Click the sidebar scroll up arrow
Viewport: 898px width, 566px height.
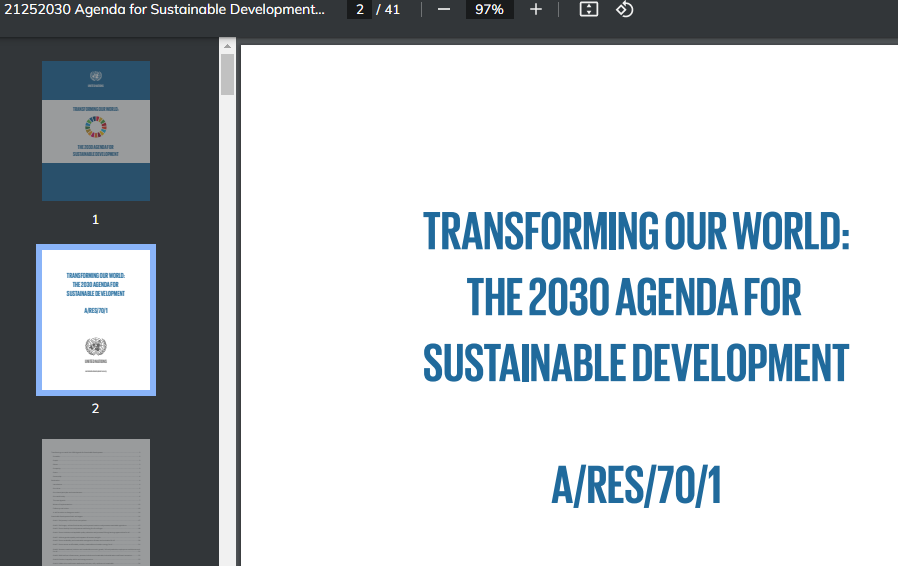[227, 46]
